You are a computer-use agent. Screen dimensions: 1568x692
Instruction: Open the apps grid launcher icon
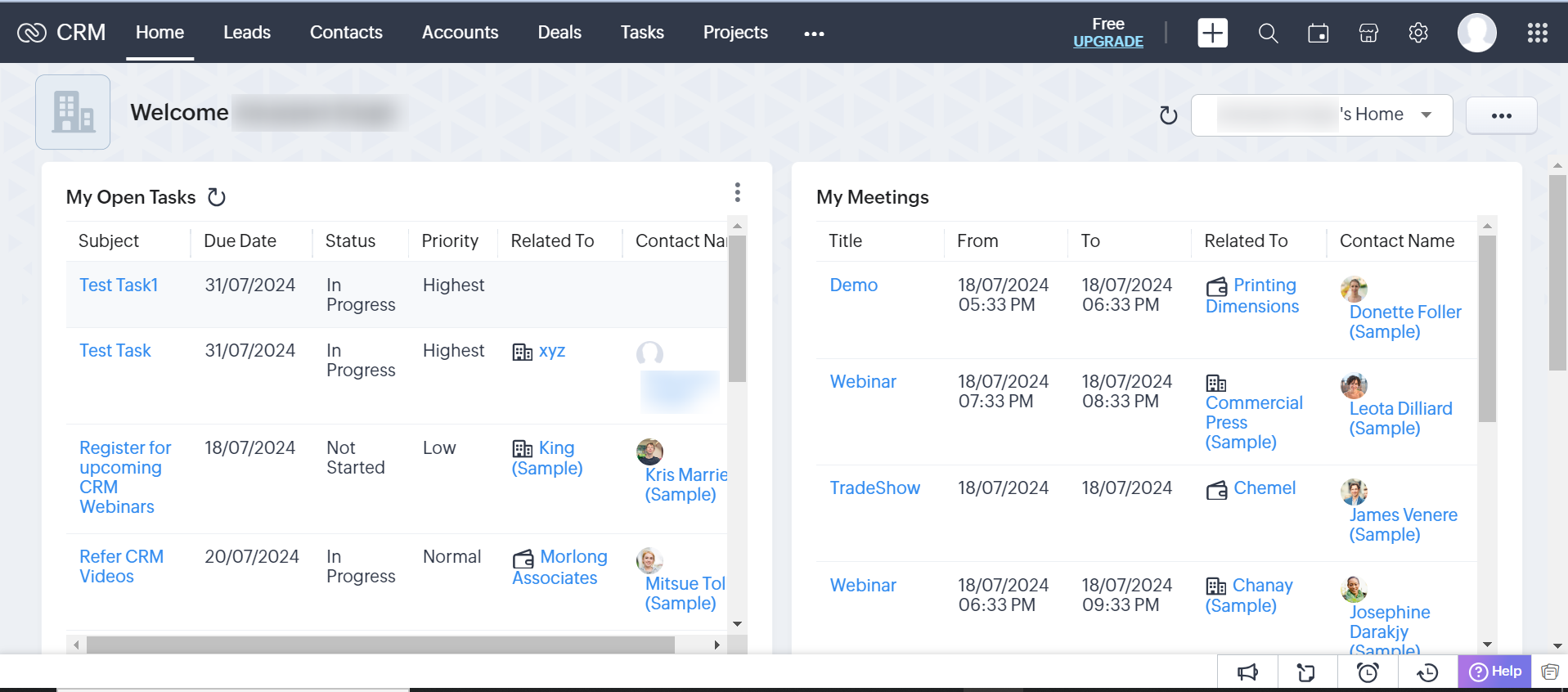click(1537, 33)
